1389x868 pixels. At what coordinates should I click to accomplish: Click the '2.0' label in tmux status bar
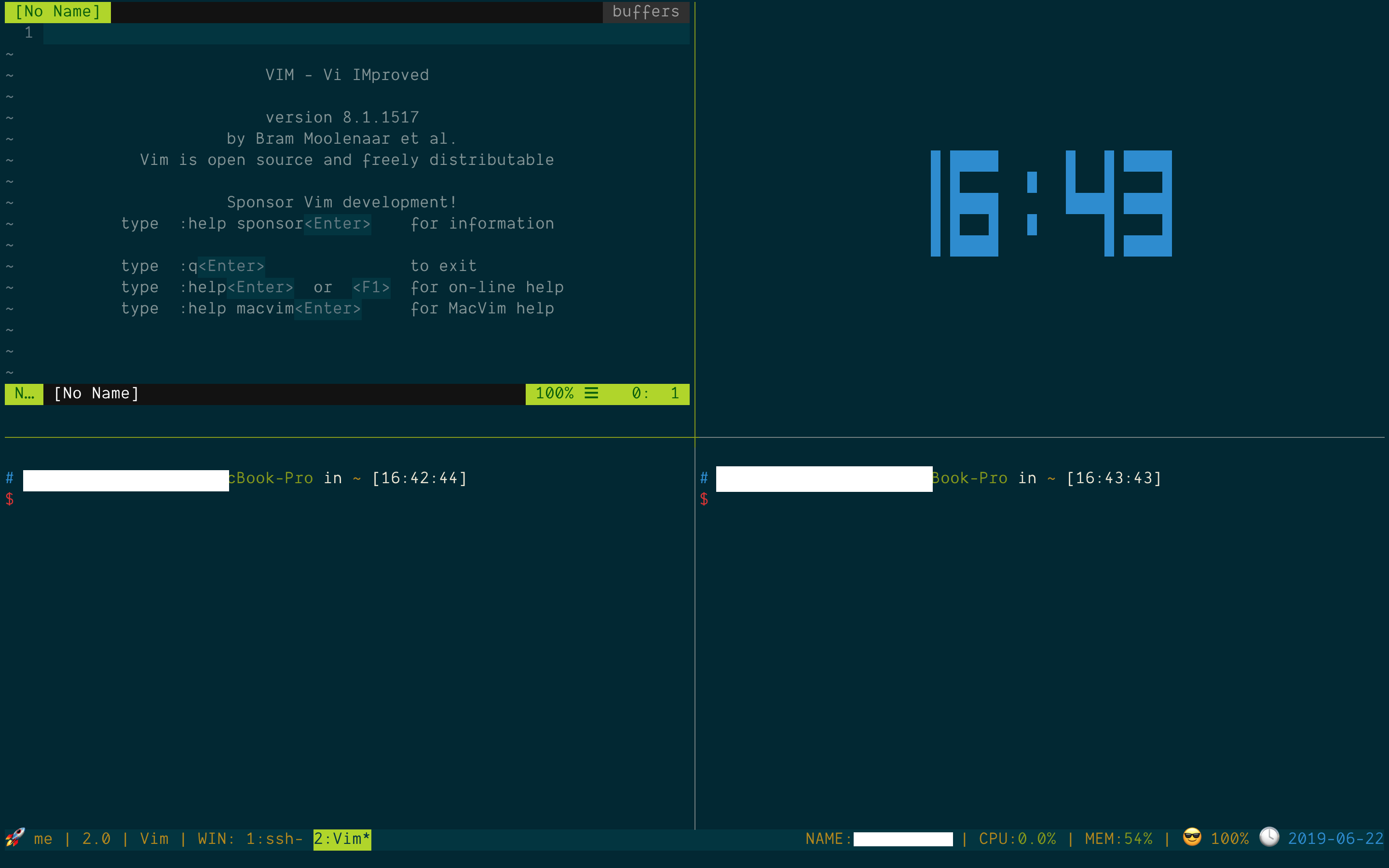click(96, 839)
